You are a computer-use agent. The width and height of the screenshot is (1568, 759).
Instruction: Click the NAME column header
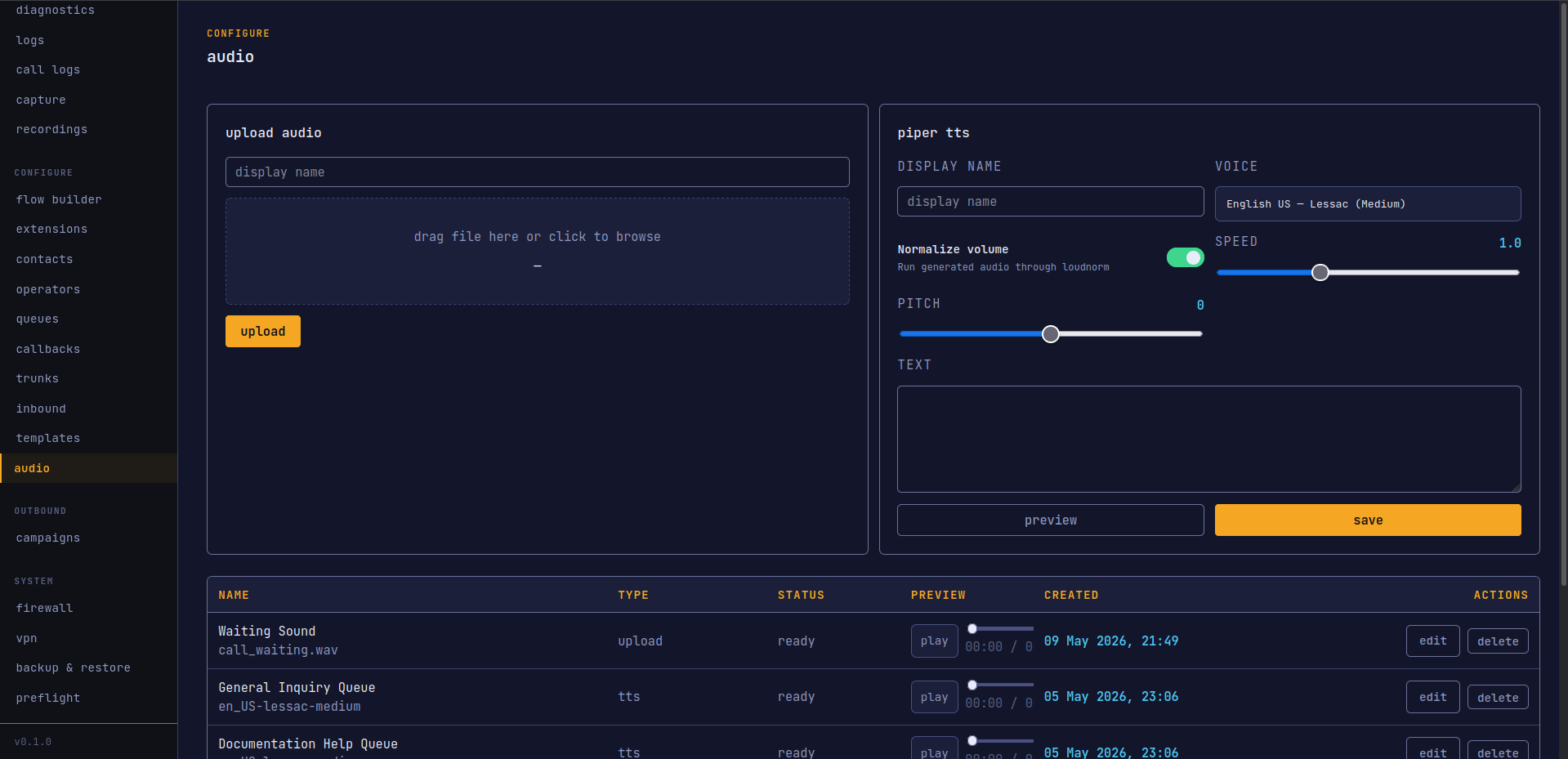(234, 596)
